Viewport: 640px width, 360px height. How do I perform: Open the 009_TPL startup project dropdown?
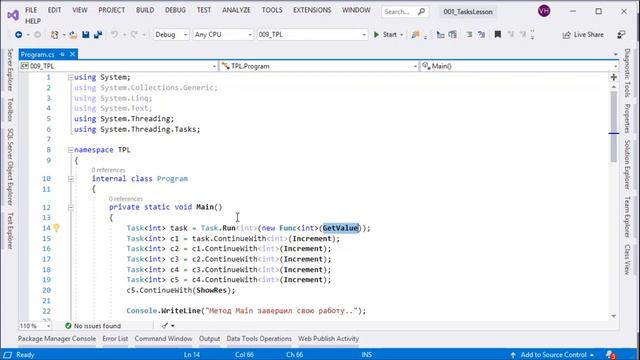tap(312, 35)
